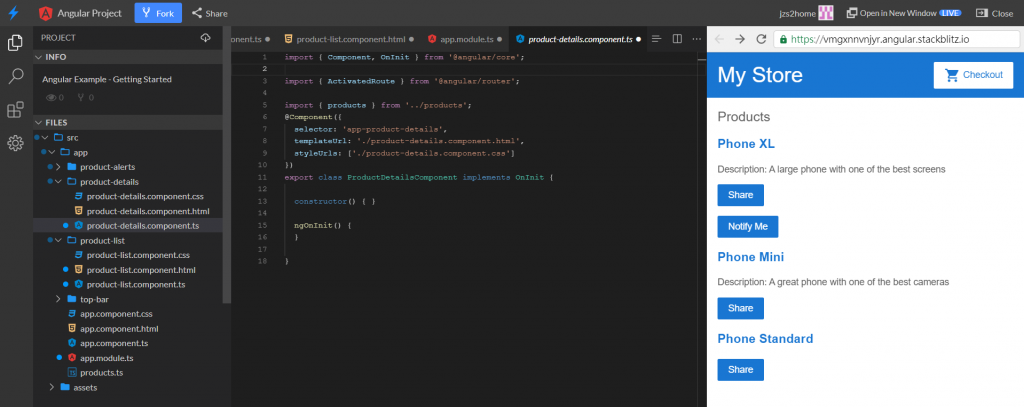Click the preview back arrow
Viewport: 1024px width, 407px height.
pos(719,39)
